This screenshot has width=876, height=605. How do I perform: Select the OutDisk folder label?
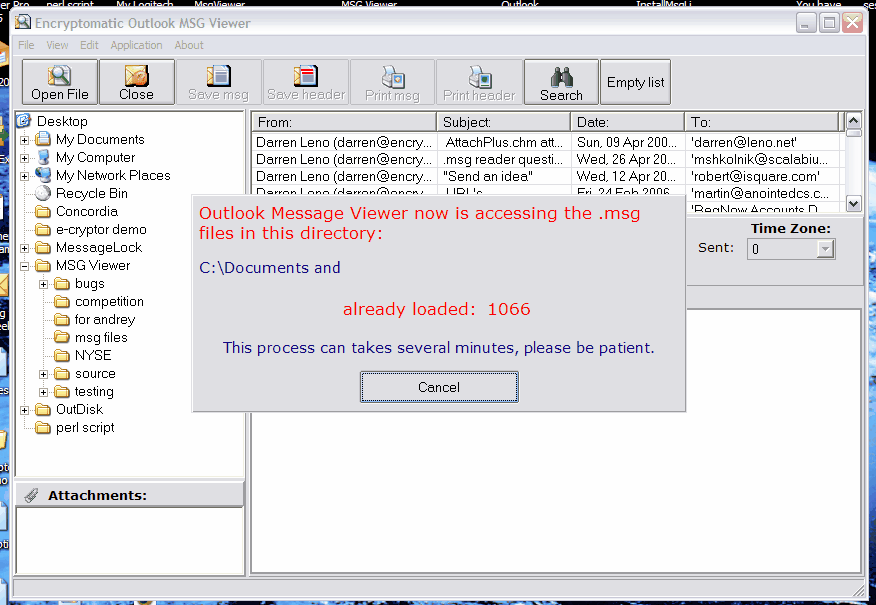tap(80, 409)
